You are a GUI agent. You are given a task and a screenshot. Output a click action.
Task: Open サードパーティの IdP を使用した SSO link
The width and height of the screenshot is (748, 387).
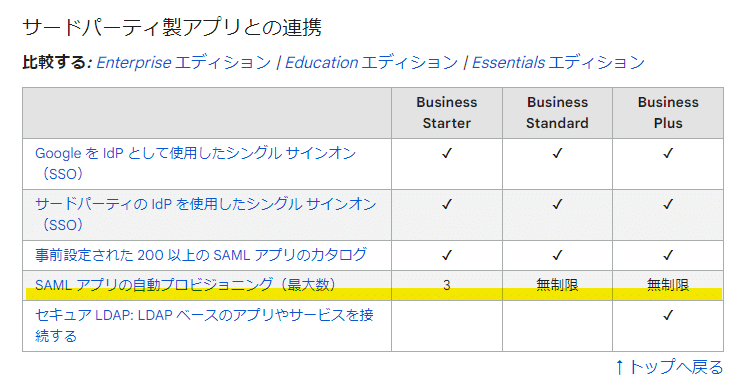click(x=206, y=214)
